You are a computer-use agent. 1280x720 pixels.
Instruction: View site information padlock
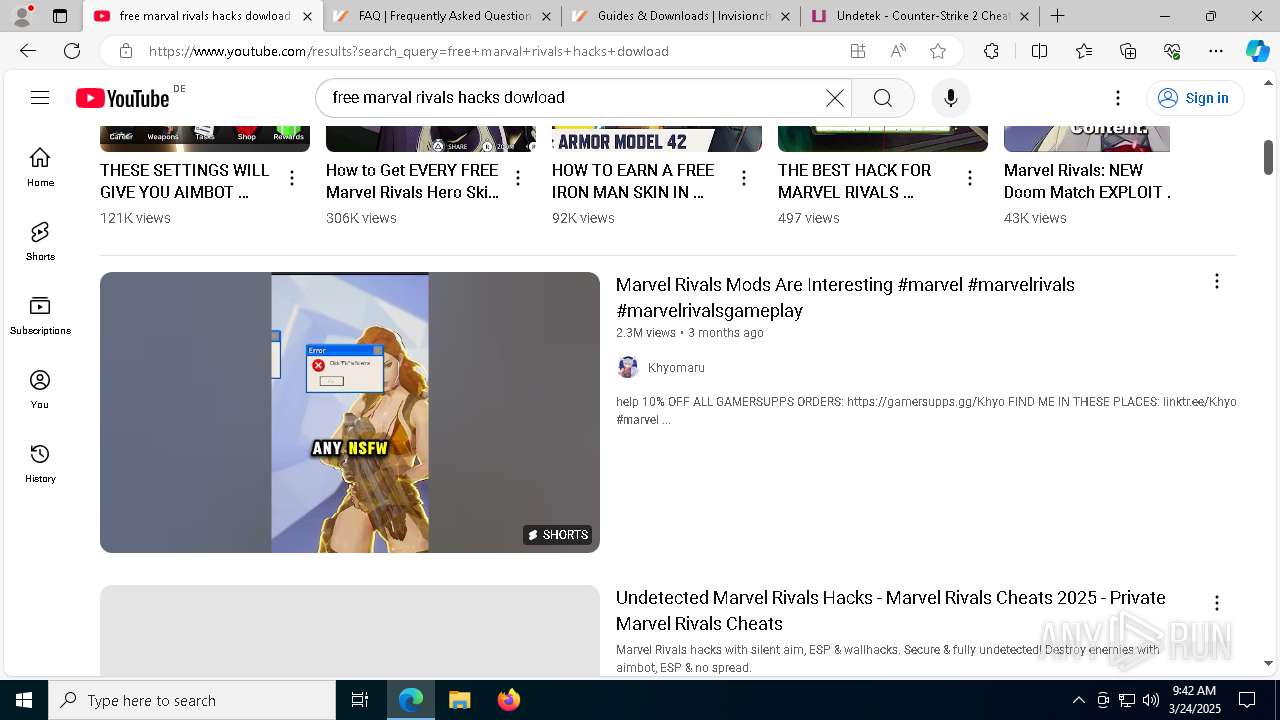[125, 51]
